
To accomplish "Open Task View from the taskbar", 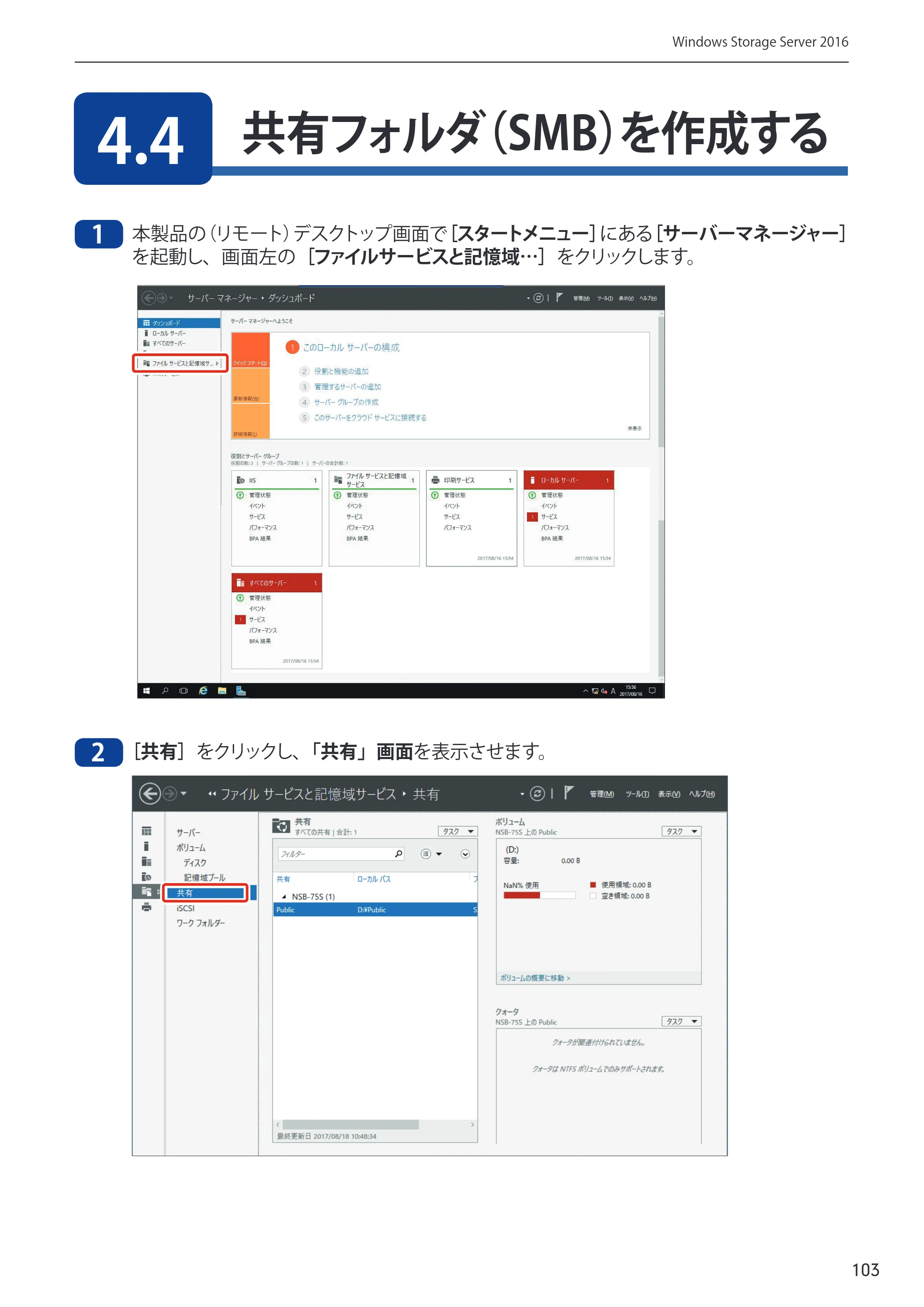I will [183, 691].
